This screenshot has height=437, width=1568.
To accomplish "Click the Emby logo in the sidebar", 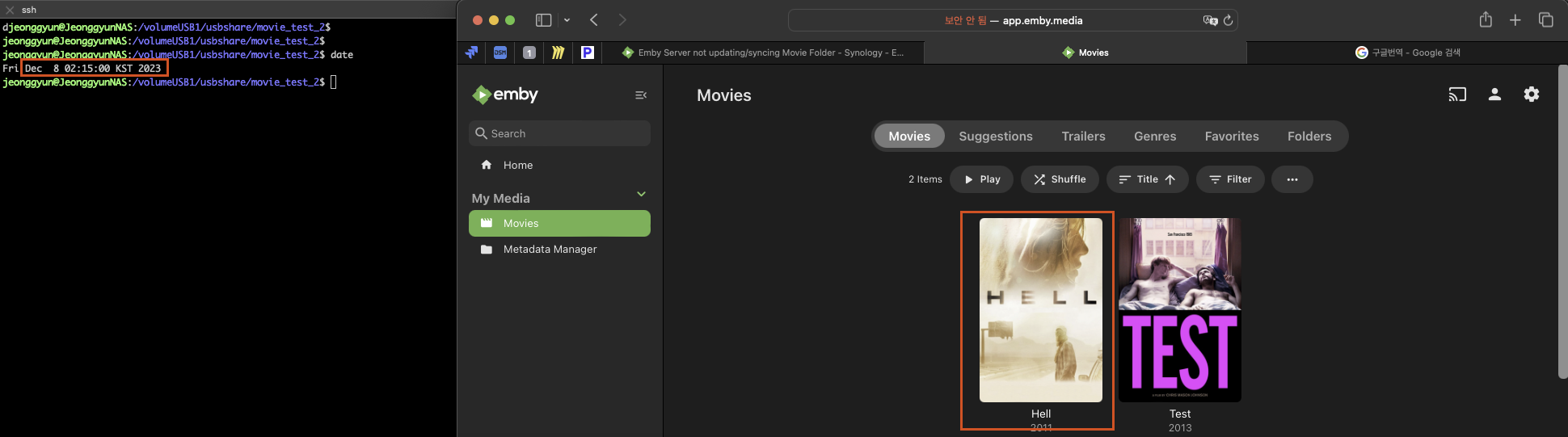I will [505, 95].
